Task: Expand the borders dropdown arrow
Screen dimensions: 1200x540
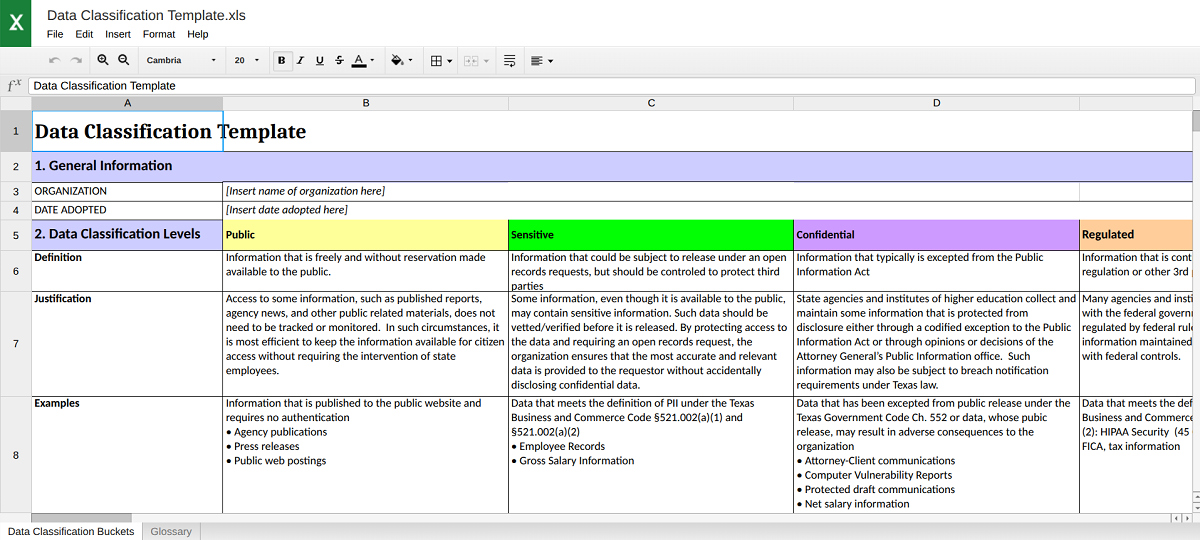Action: click(449, 61)
